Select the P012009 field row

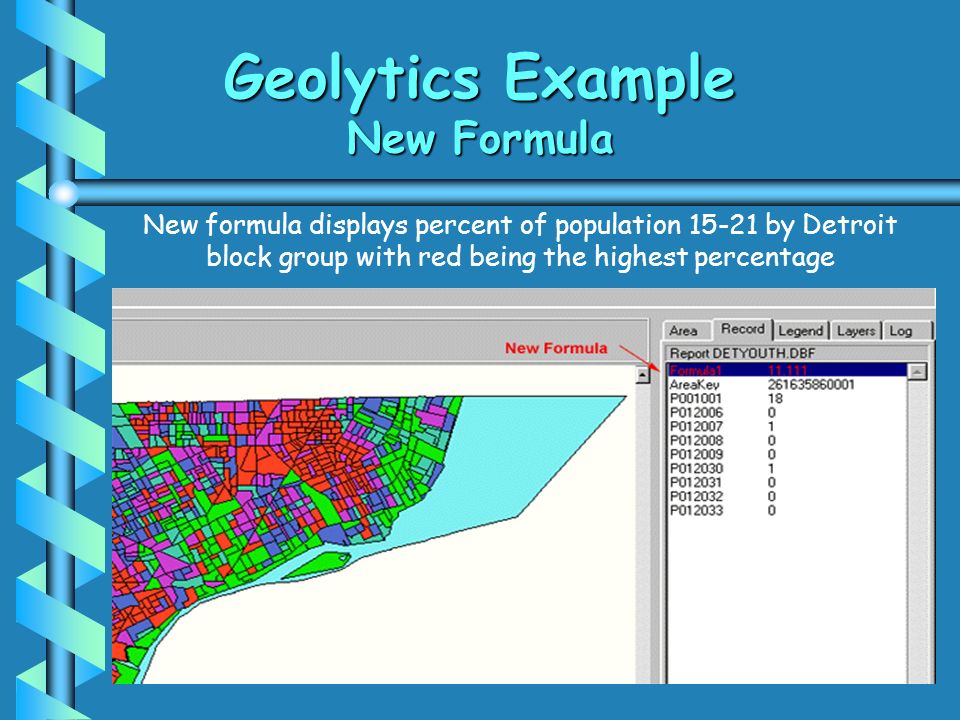click(x=787, y=455)
